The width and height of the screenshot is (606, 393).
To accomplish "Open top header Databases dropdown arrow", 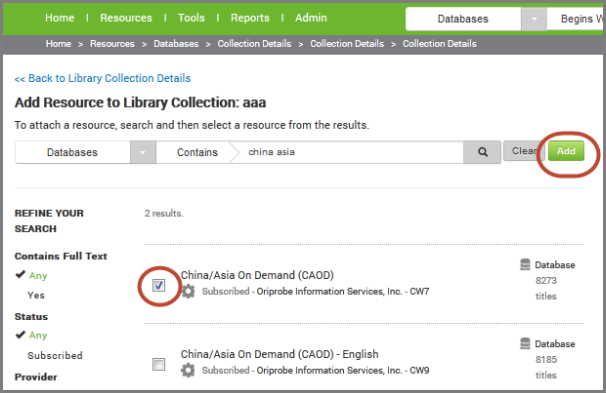I will click(x=534, y=19).
